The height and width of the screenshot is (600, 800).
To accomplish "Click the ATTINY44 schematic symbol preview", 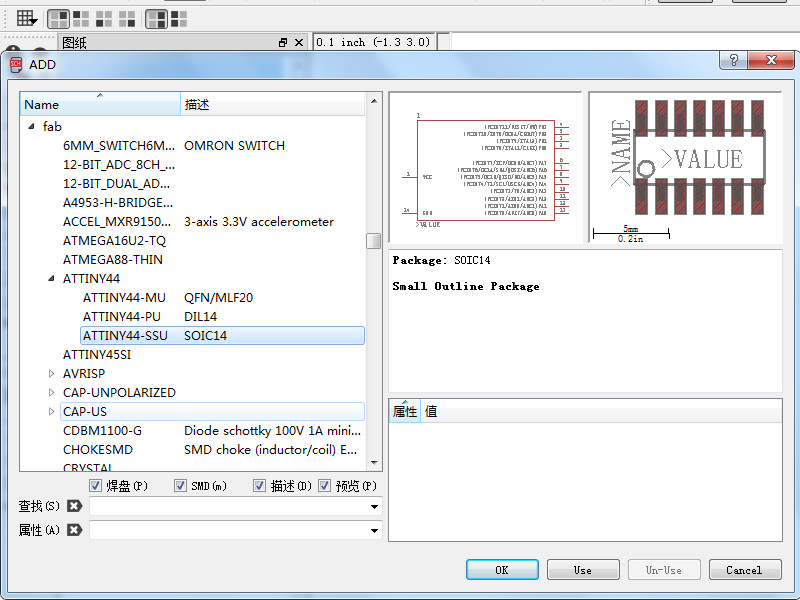I will click(485, 168).
